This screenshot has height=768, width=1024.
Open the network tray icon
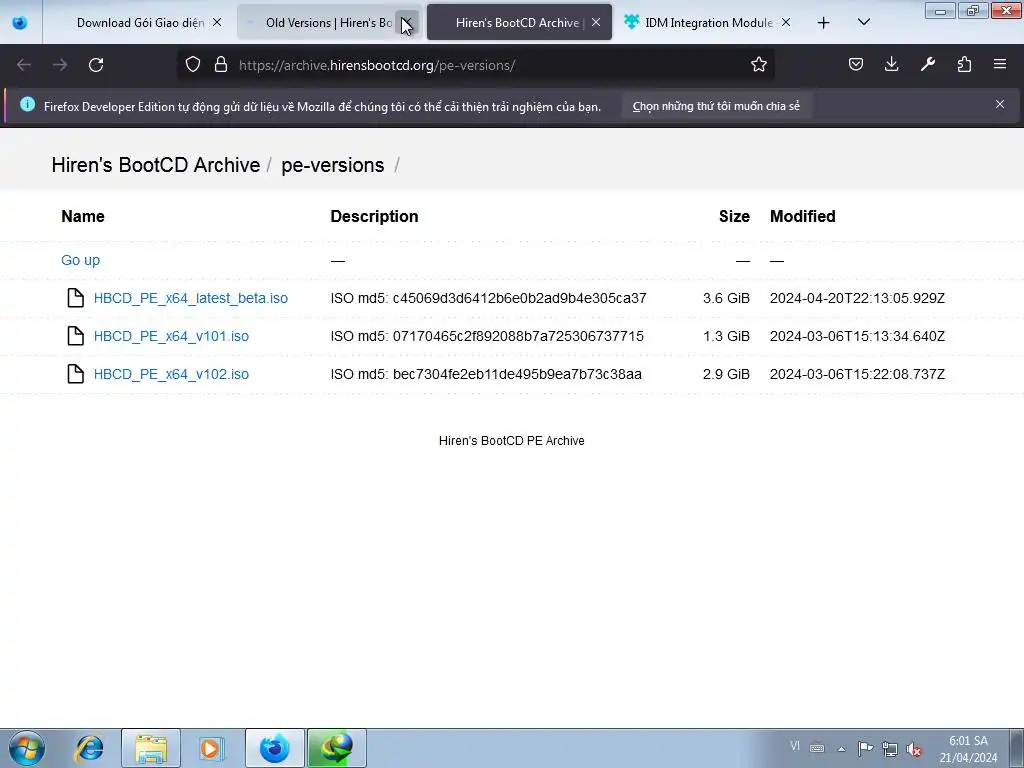pyautogui.click(x=889, y=748)
